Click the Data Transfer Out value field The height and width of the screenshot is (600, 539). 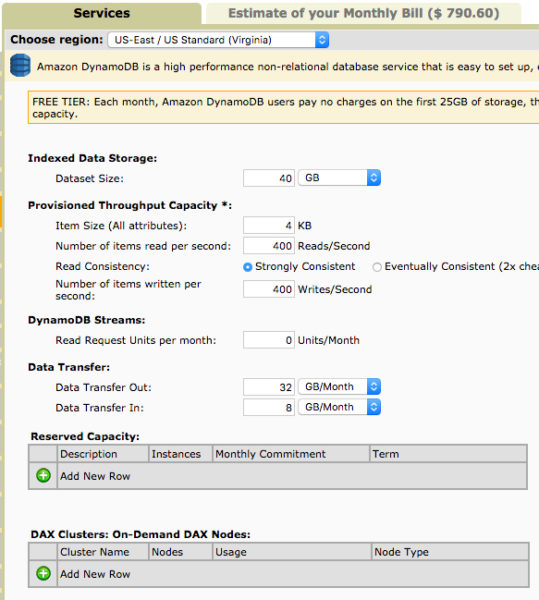point(269,387)
